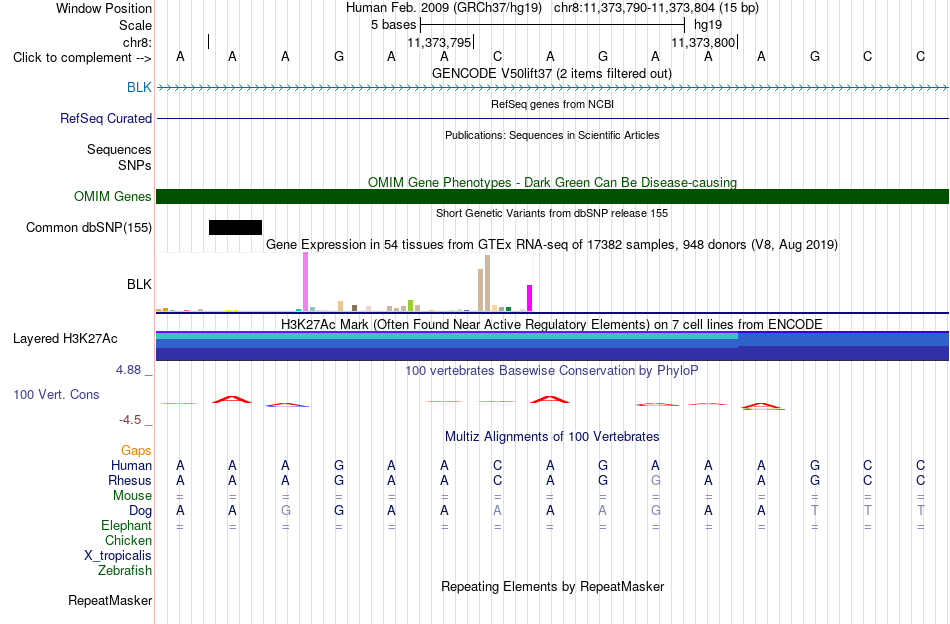Click the RepeatMasker track label
The image size is (950, 624).
(x=110, y=600)
